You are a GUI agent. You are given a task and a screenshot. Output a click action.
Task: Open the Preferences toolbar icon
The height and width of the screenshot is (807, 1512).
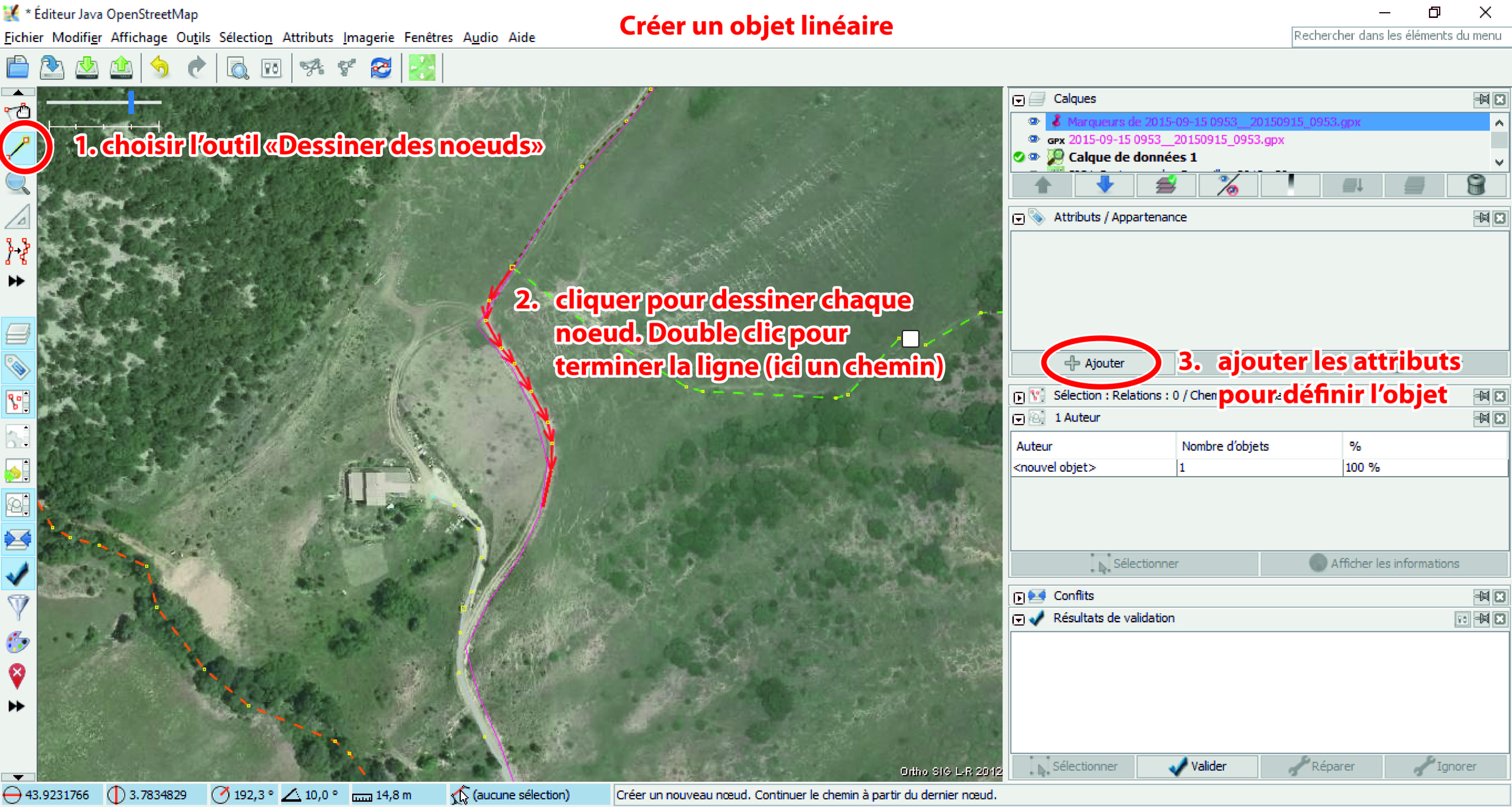[x=271, y=68]
